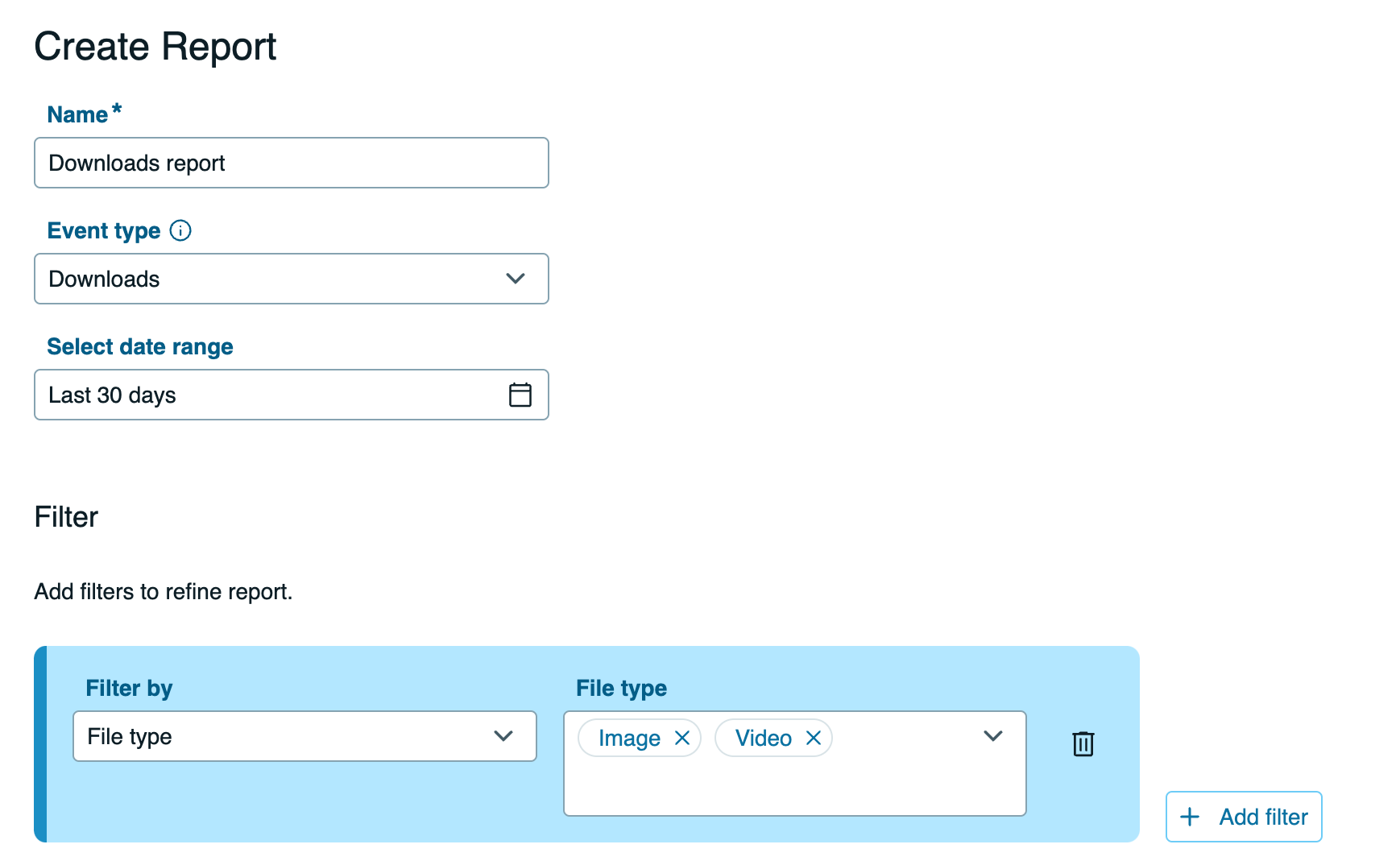Click the Event type info icon

(182, 230)
